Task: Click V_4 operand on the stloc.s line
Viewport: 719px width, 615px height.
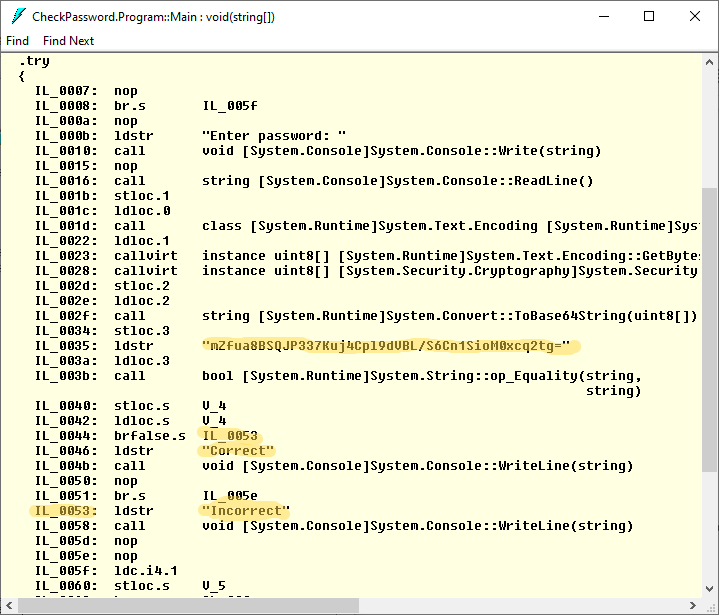Action: [x=214, y=406]
